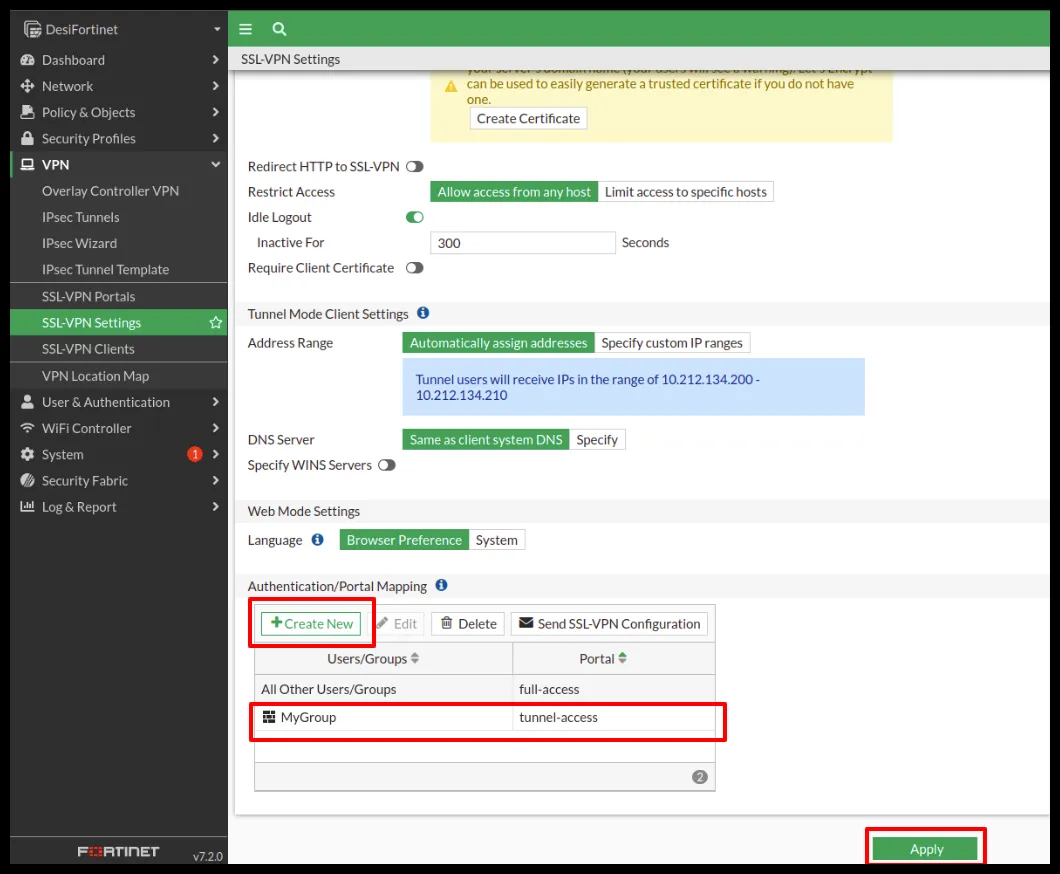Expand the WiFi Controller chevron

216,429
